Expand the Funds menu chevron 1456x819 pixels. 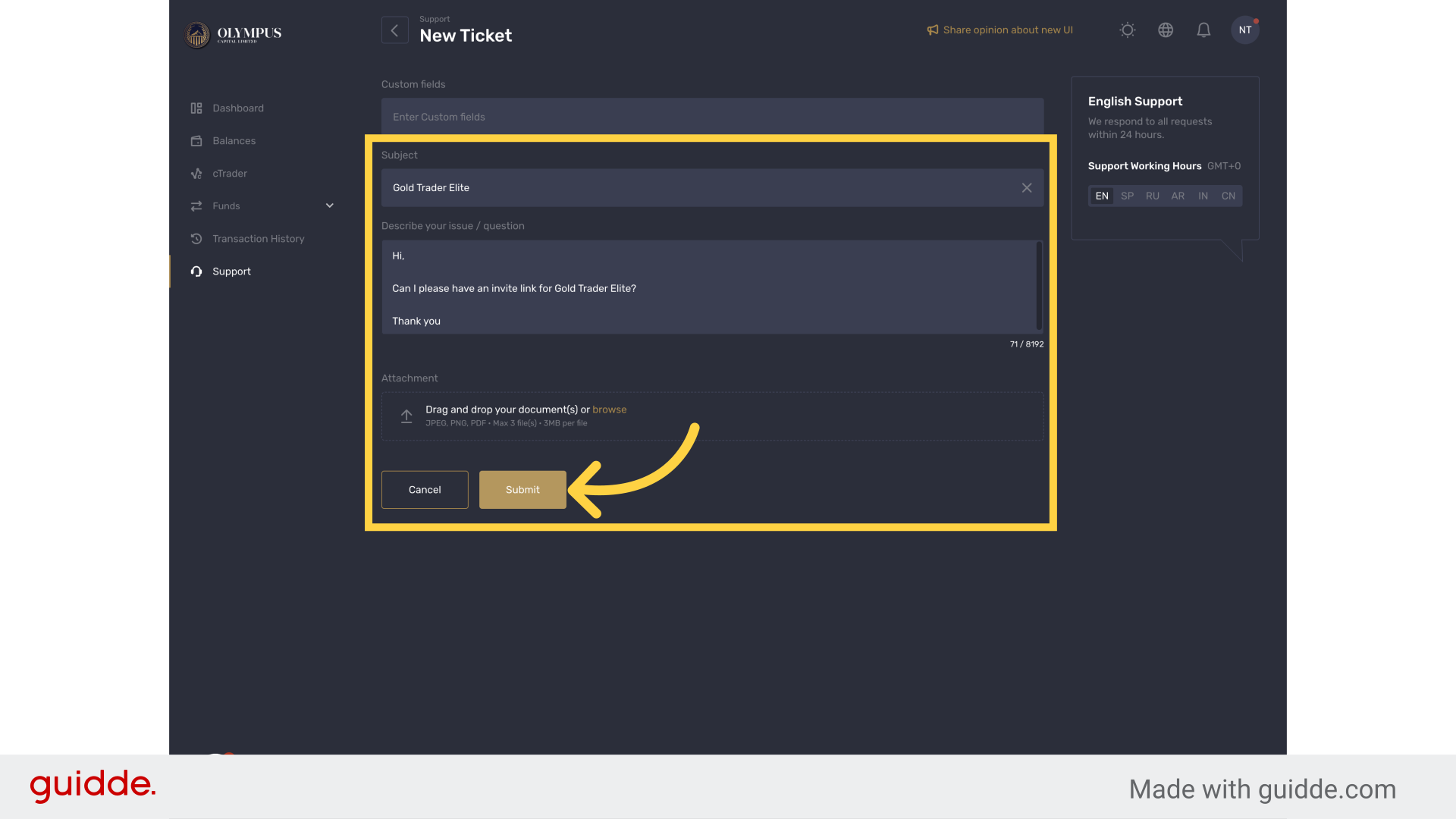pos(330,206)
